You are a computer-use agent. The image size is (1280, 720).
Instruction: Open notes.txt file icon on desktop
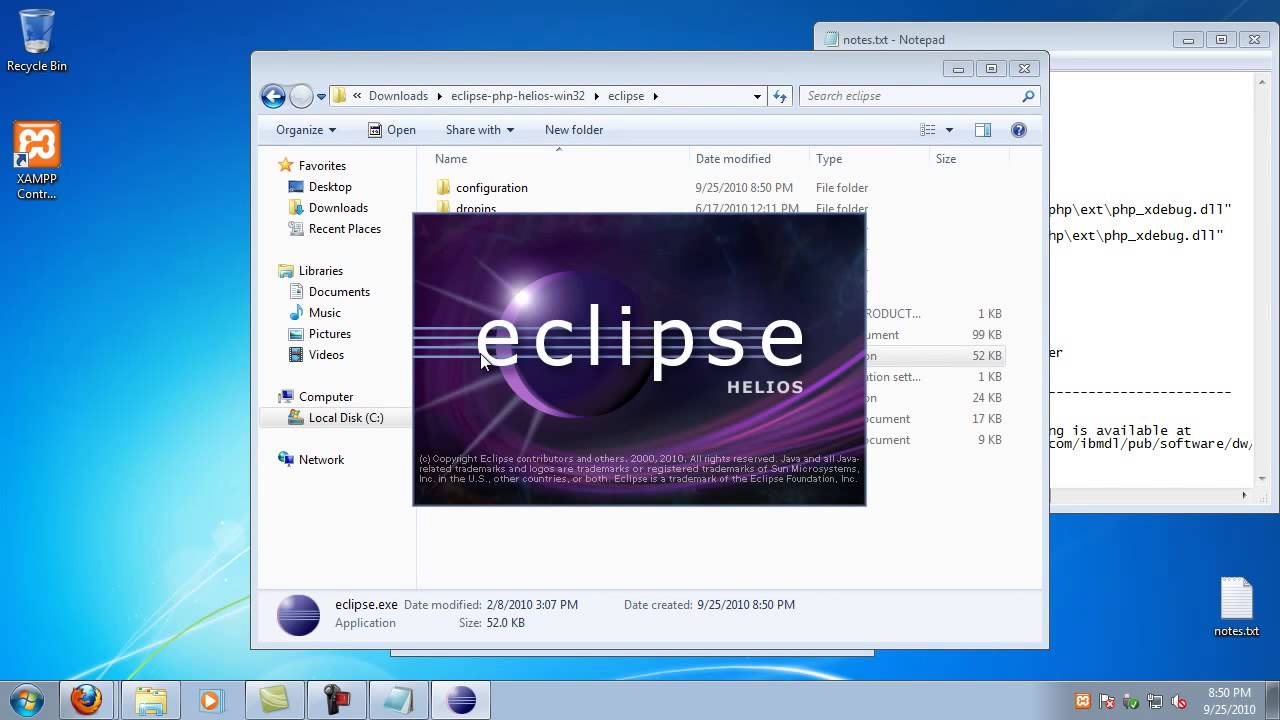point(1236,607)
